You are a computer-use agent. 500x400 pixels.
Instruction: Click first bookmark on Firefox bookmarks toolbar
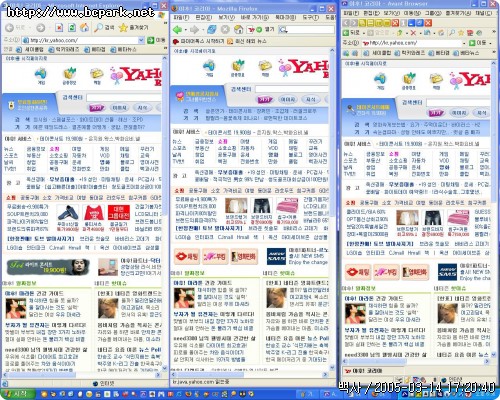198,41
